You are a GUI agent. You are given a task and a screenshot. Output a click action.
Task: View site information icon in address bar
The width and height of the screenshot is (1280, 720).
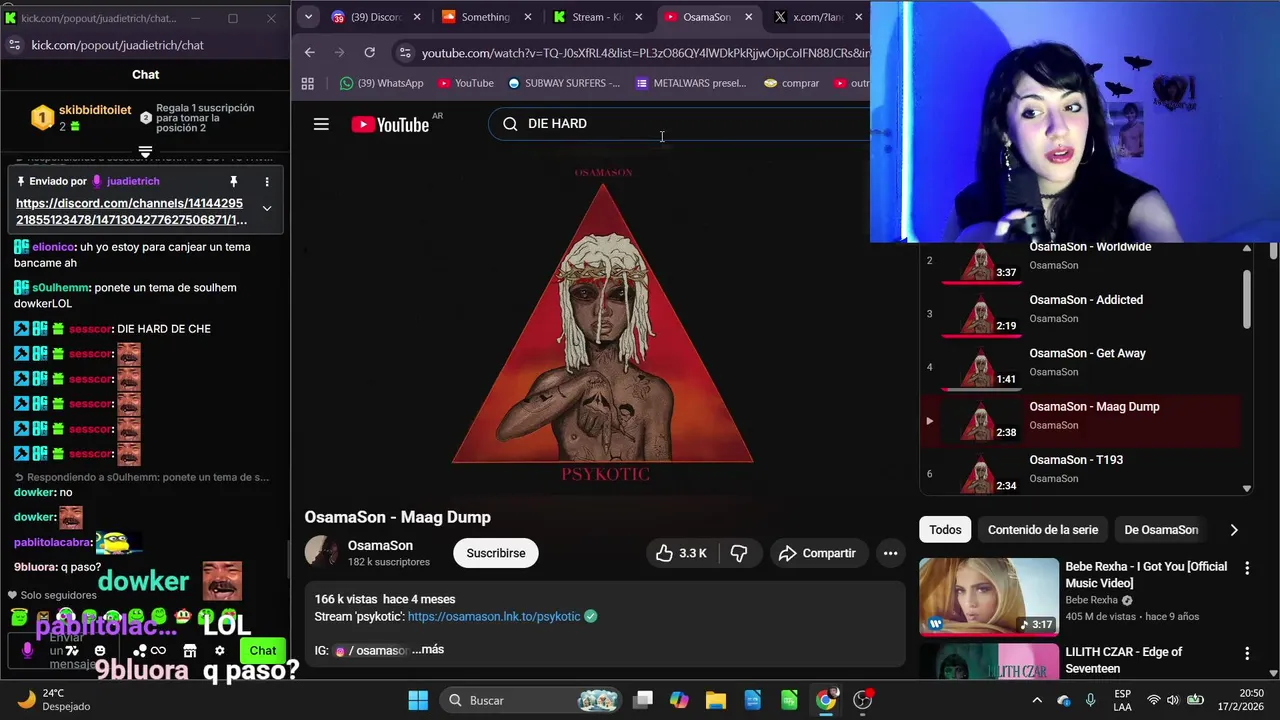(x=404, y=52)
